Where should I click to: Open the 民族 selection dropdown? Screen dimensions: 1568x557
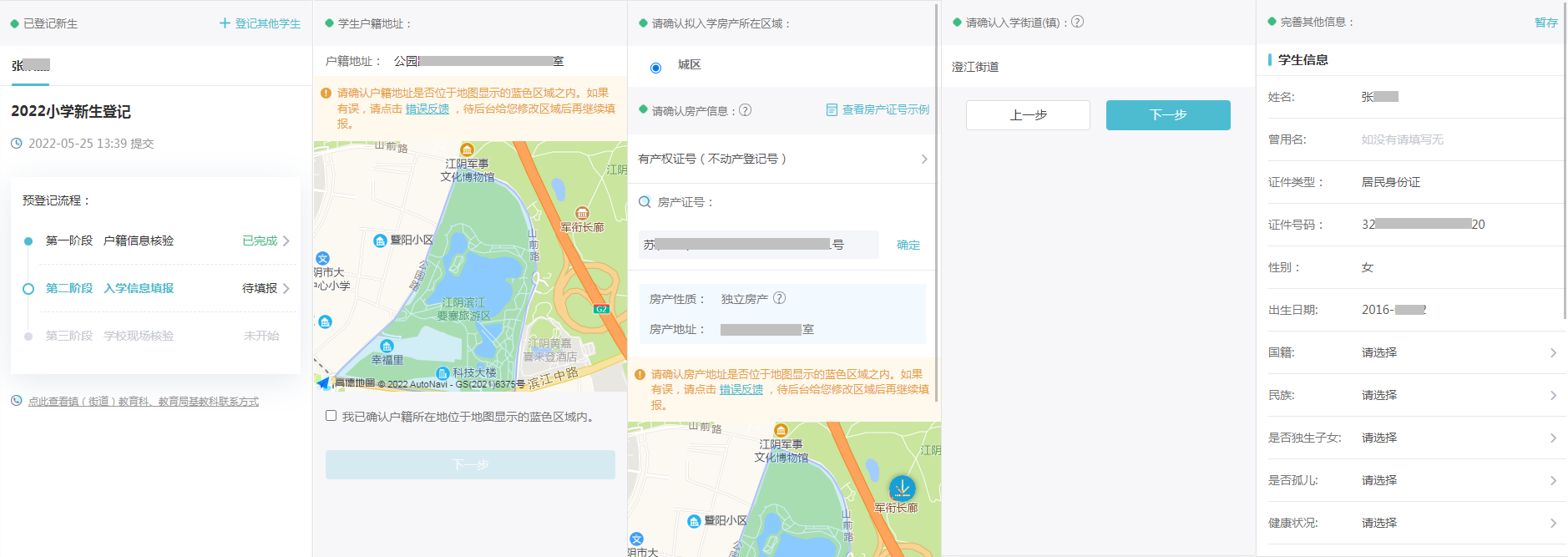(x=1415, y=395)
